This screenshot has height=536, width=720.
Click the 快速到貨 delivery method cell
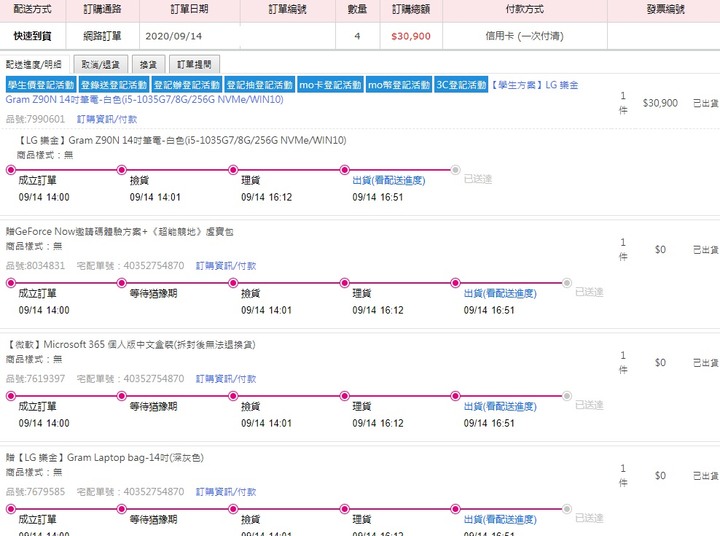(33, 36)
